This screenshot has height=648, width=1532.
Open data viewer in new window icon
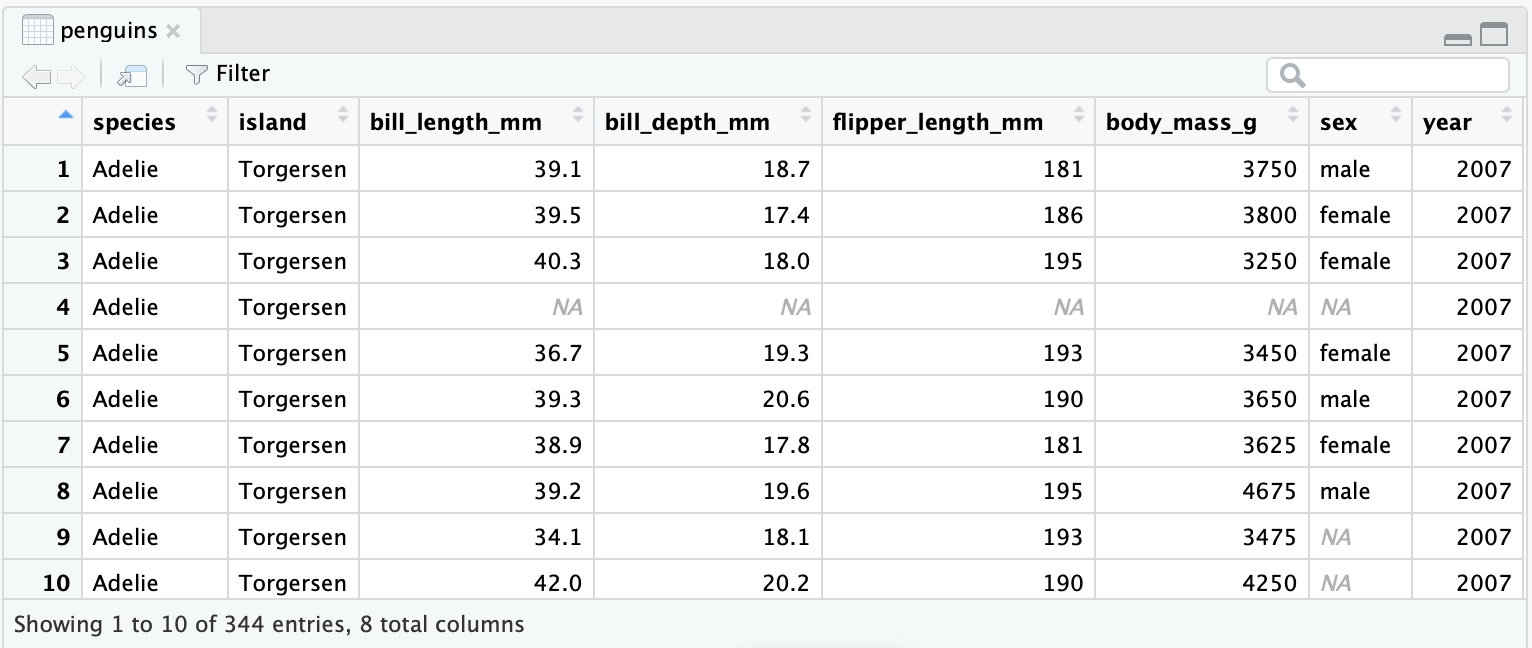(x=132, y=75)
